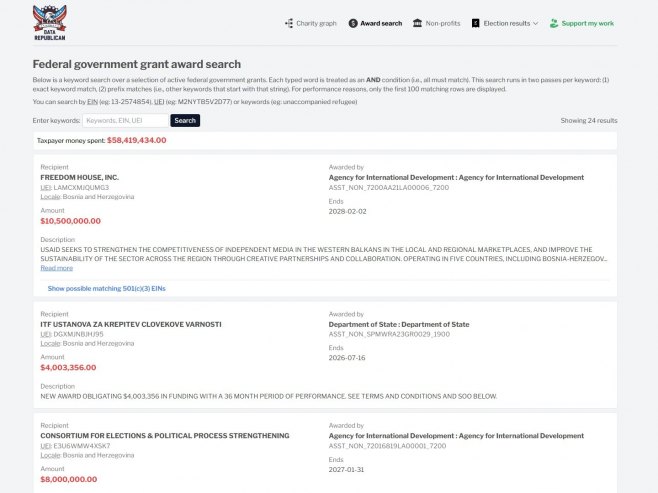Click the Search button
Viewport: 658px width, 493px height.
point(185,120)
